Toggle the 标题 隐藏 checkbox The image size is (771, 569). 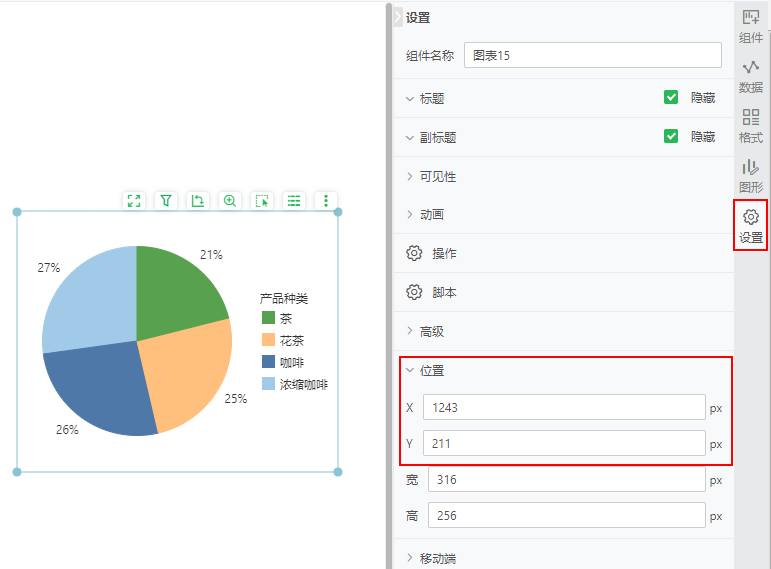tap(671, 98)
